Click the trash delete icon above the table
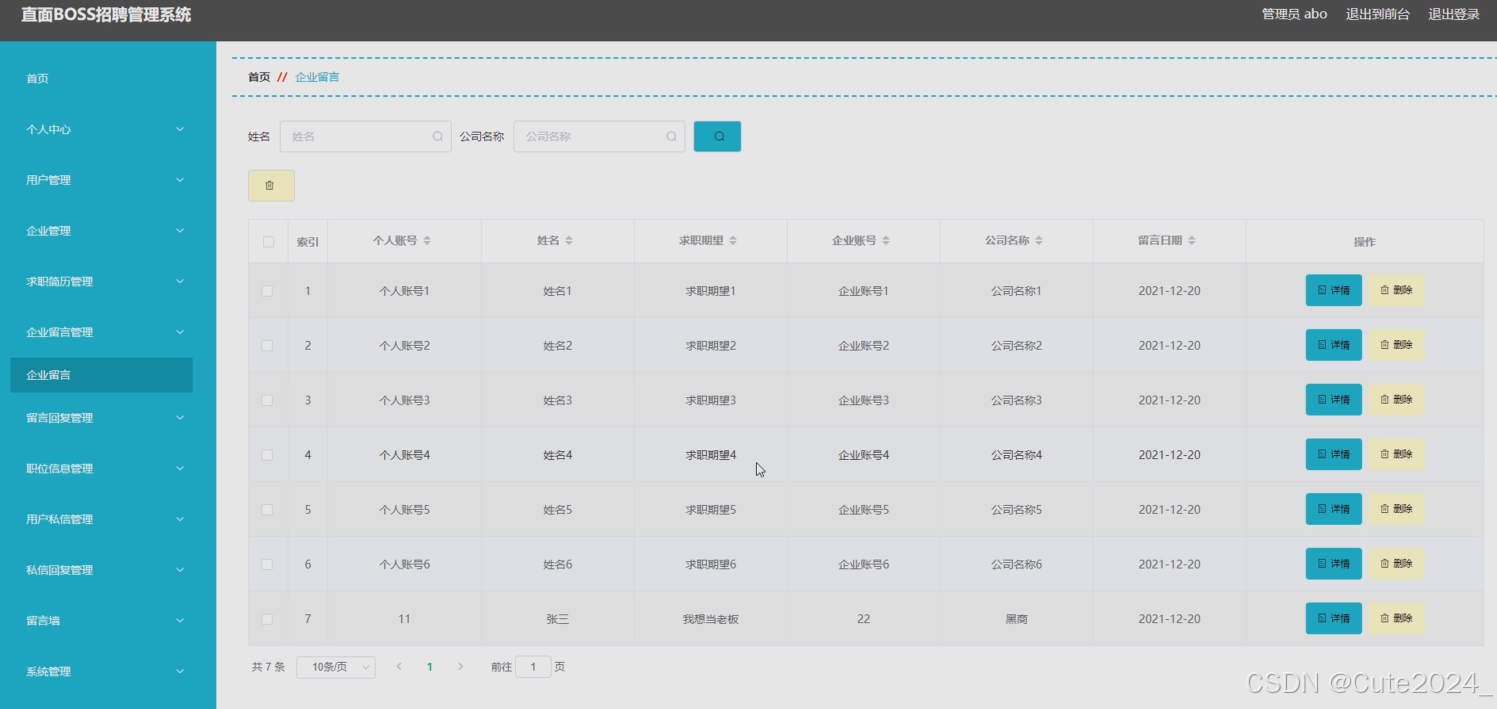The width and height of the screenshot is (1497, 709). (x=271, y=185)
